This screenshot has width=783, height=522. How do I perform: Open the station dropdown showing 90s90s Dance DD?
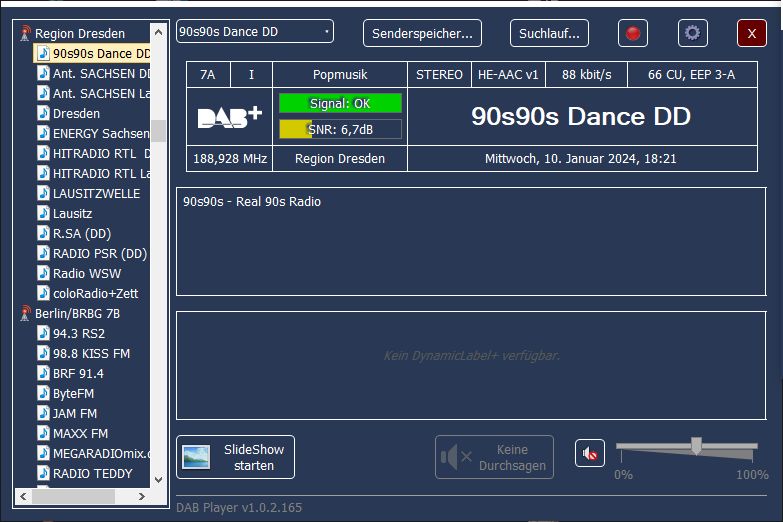(x=255, y=32)
